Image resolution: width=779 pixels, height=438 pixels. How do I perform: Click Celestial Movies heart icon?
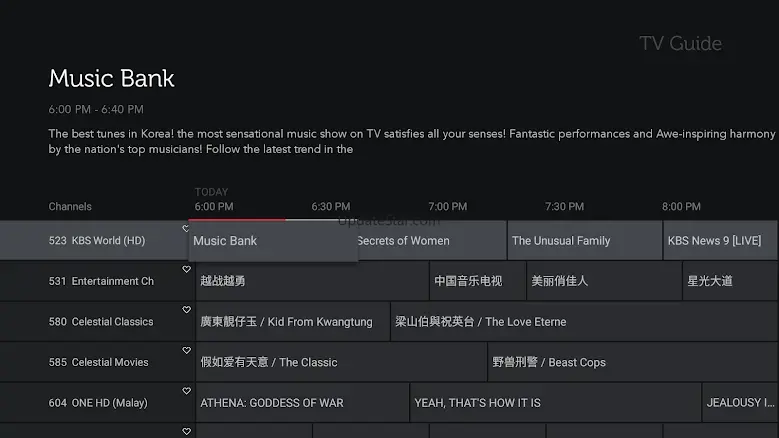[186, 351]
